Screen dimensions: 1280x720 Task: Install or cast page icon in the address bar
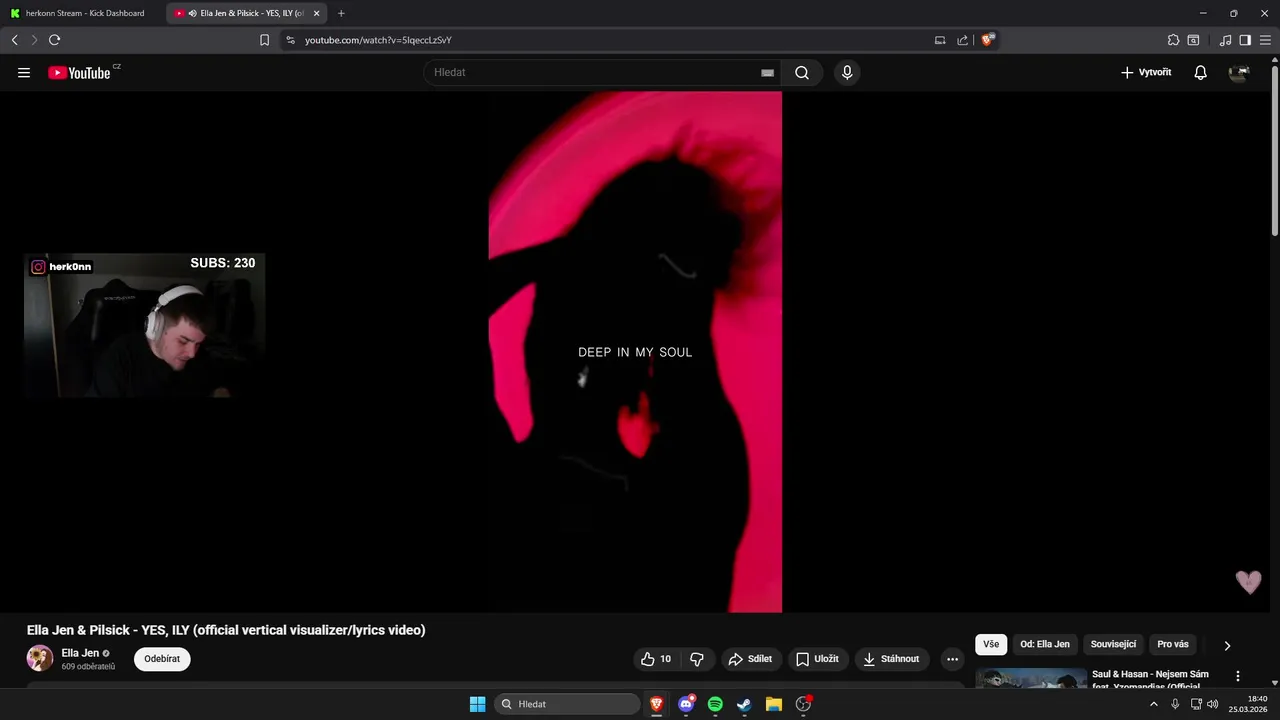tap(939, 40)
